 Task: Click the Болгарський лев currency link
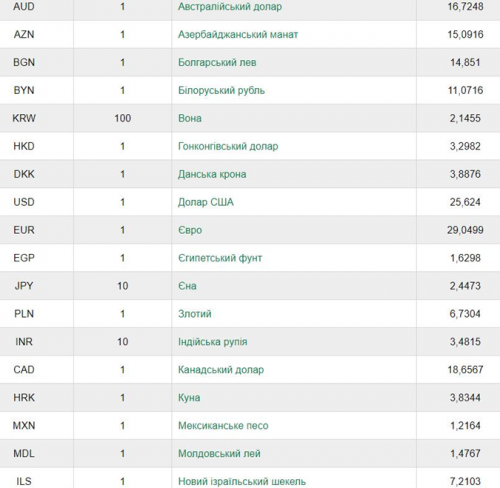click(x=217, y=62)
